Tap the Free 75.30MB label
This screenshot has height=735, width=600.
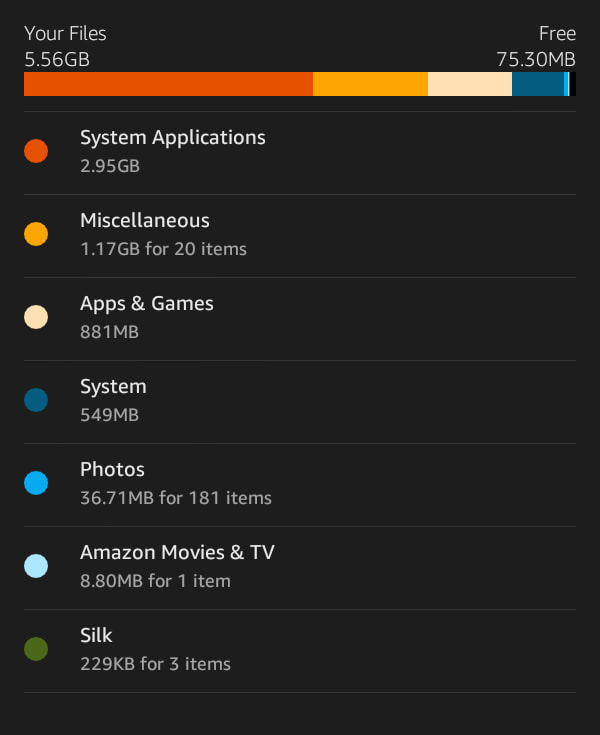536,46
